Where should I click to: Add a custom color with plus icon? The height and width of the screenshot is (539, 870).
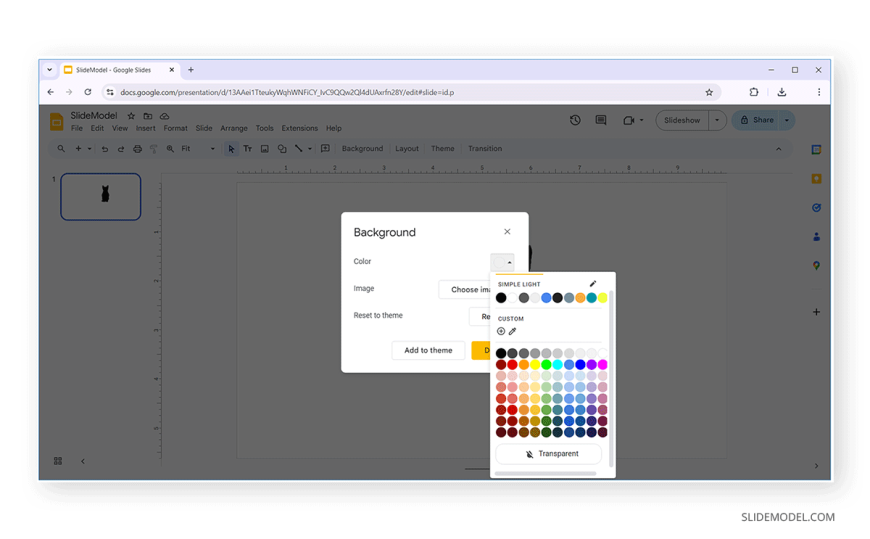tap(501, 331)
